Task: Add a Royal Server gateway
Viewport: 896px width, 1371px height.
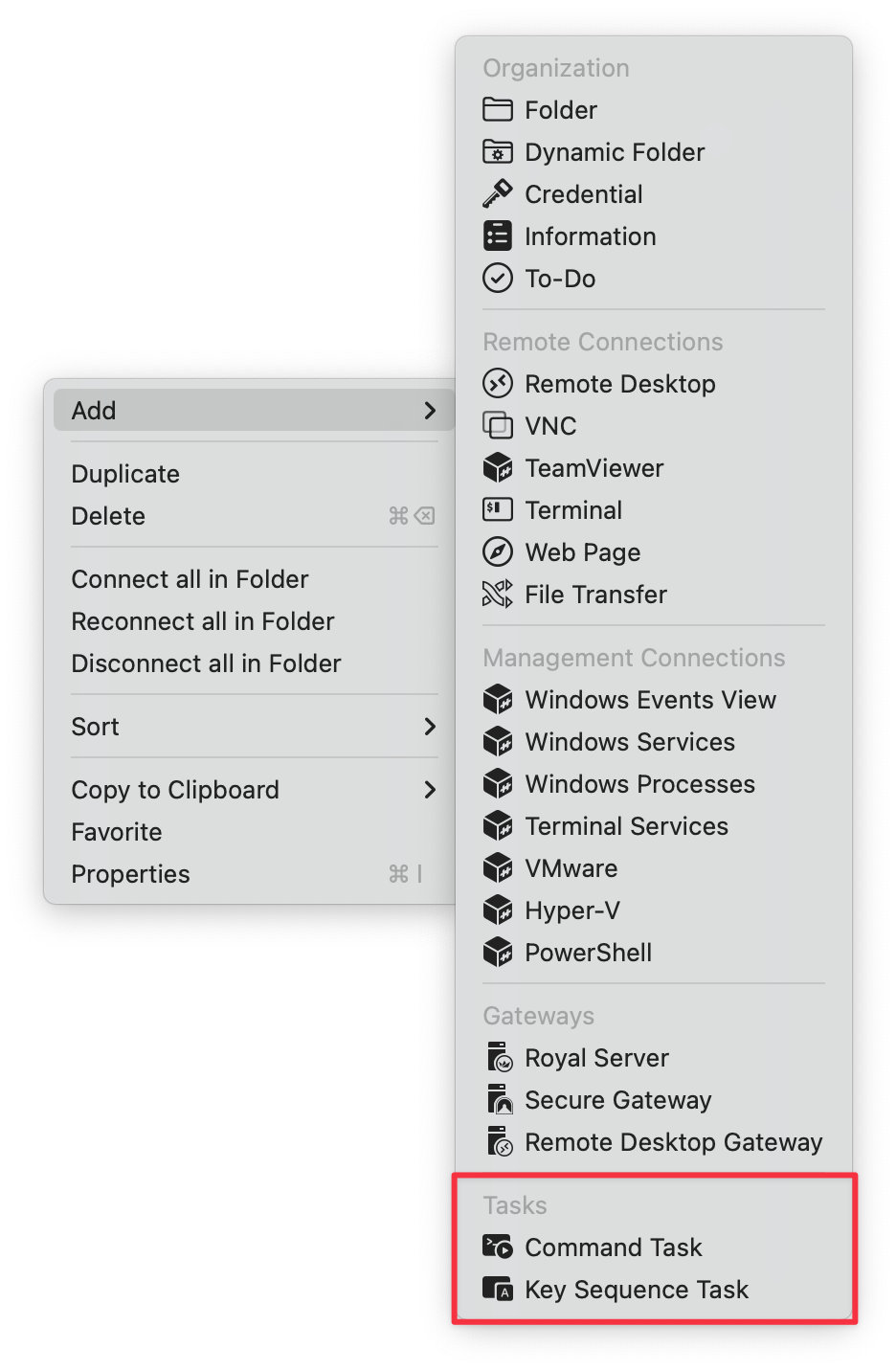Action: 654,1058
